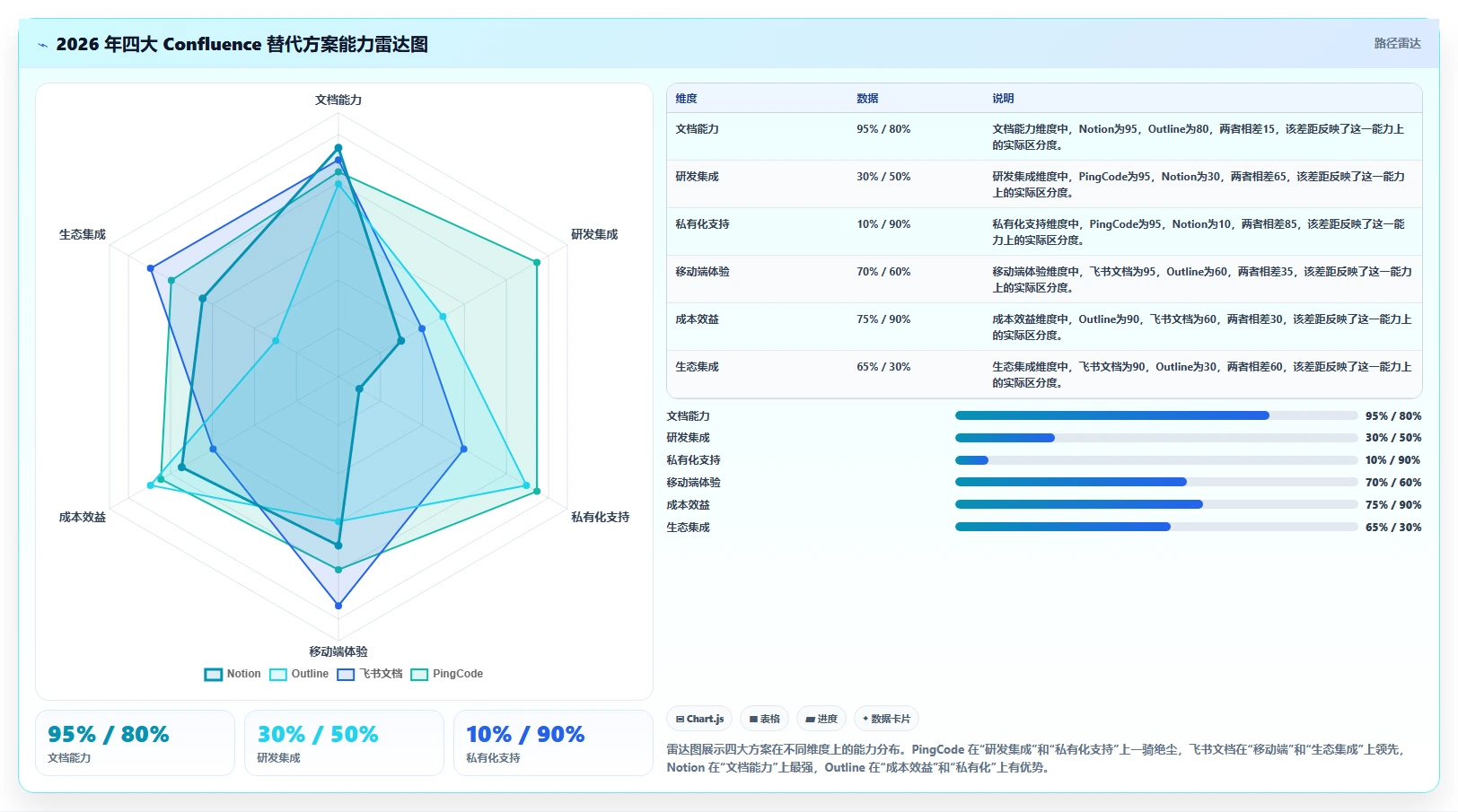Screen dimensions: 1458x812
Task: Click the 移动端体验 progress bar
Action: (1156, 482)
